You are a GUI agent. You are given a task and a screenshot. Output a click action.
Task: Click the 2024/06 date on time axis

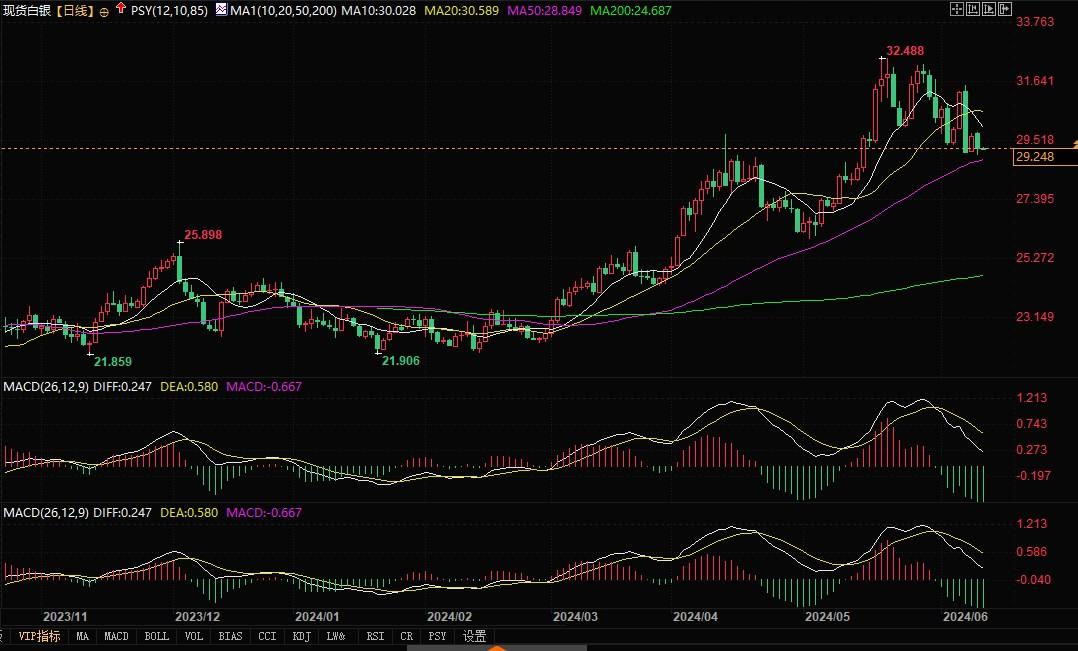(965, 617)
